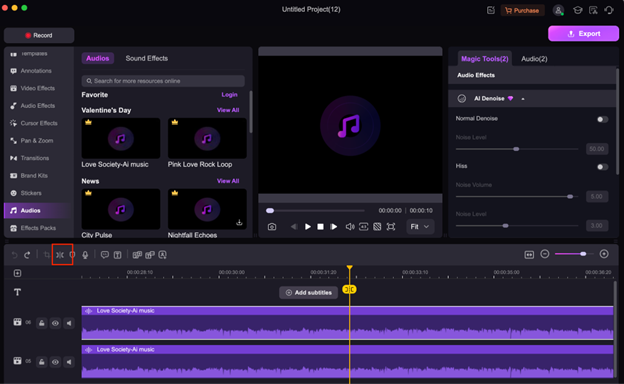This screenshot has width=624, height=384.
Task: Click the preview volume speaker icon
Action: point(350,227)
